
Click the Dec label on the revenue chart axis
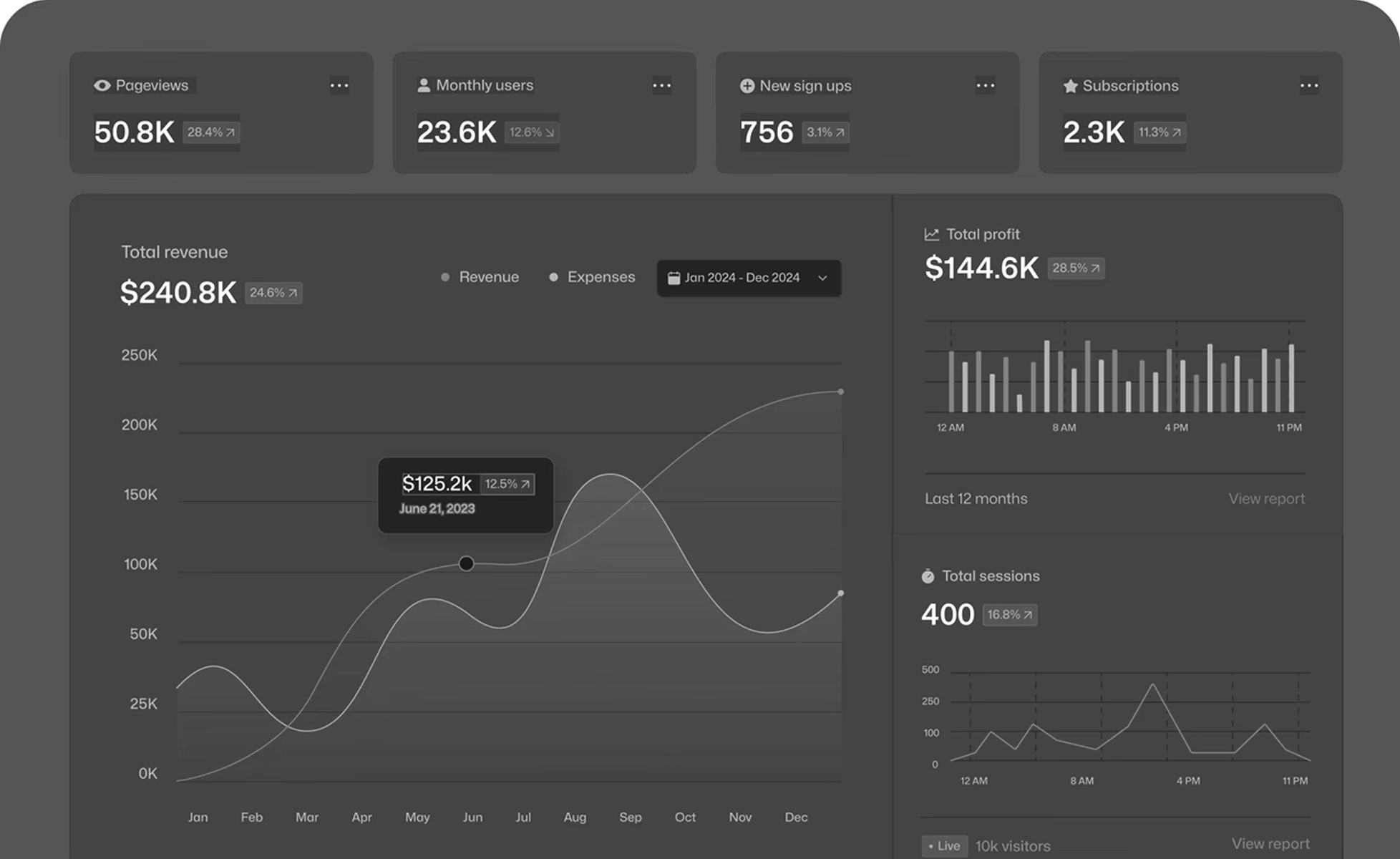(796, 817)
